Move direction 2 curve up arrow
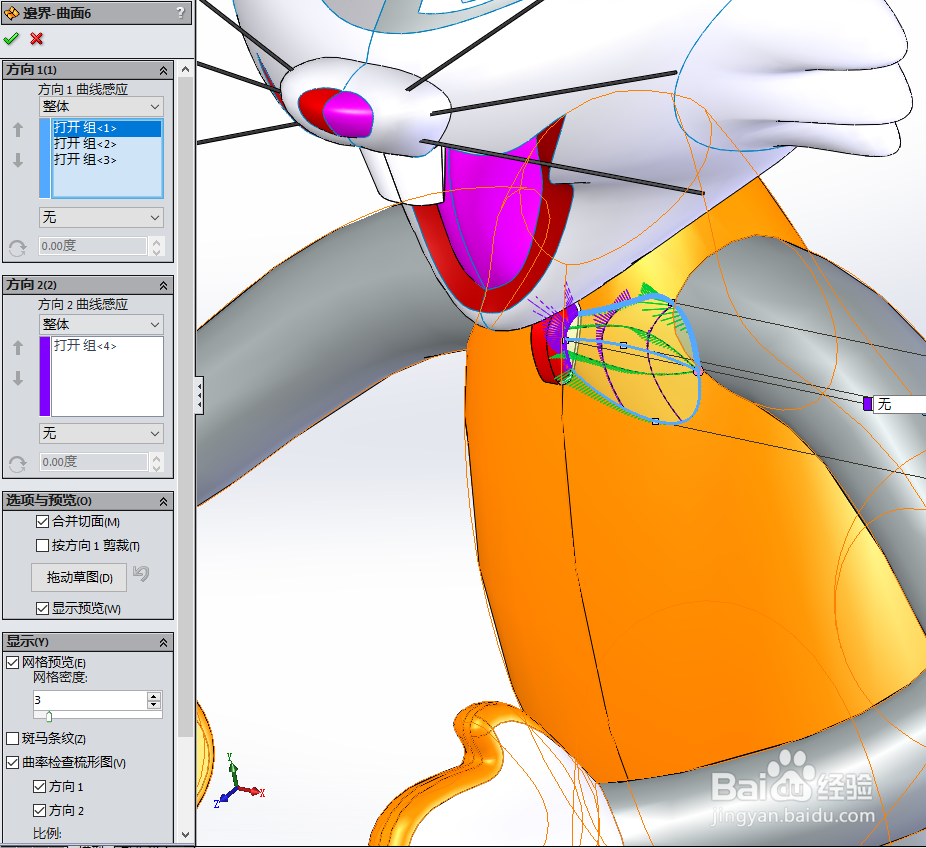The height and width of the screenshot is (848, 926). click(18, 348)
